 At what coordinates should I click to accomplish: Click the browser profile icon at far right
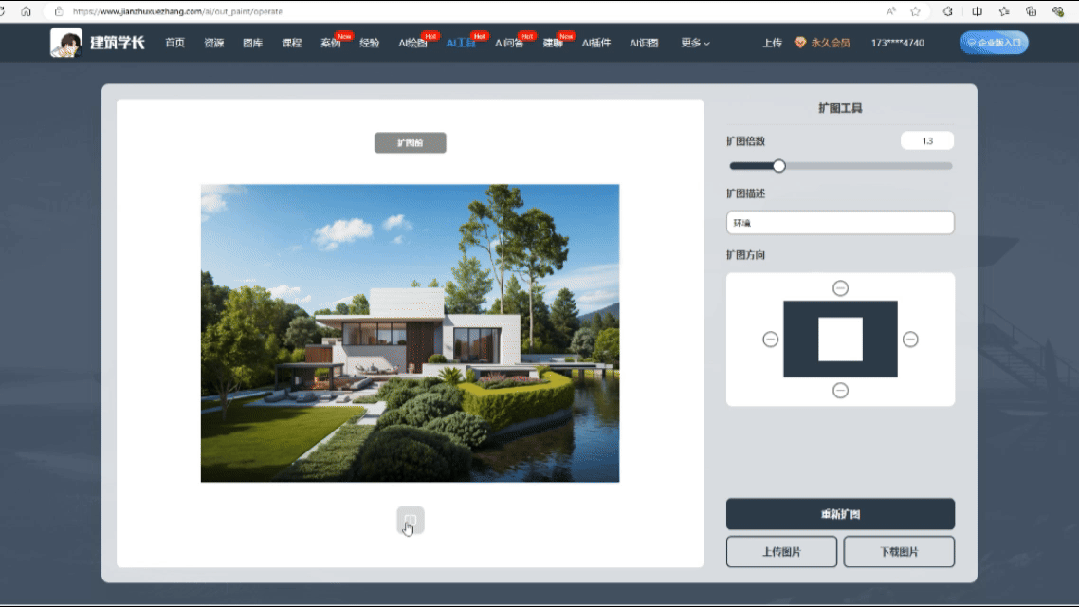tap(1058, 11)
